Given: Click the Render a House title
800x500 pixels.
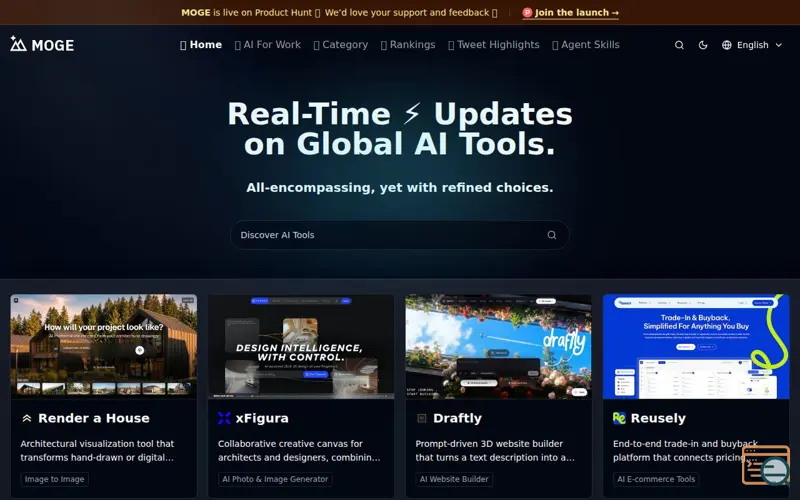Looking at the screenshot, I should 94,418.
